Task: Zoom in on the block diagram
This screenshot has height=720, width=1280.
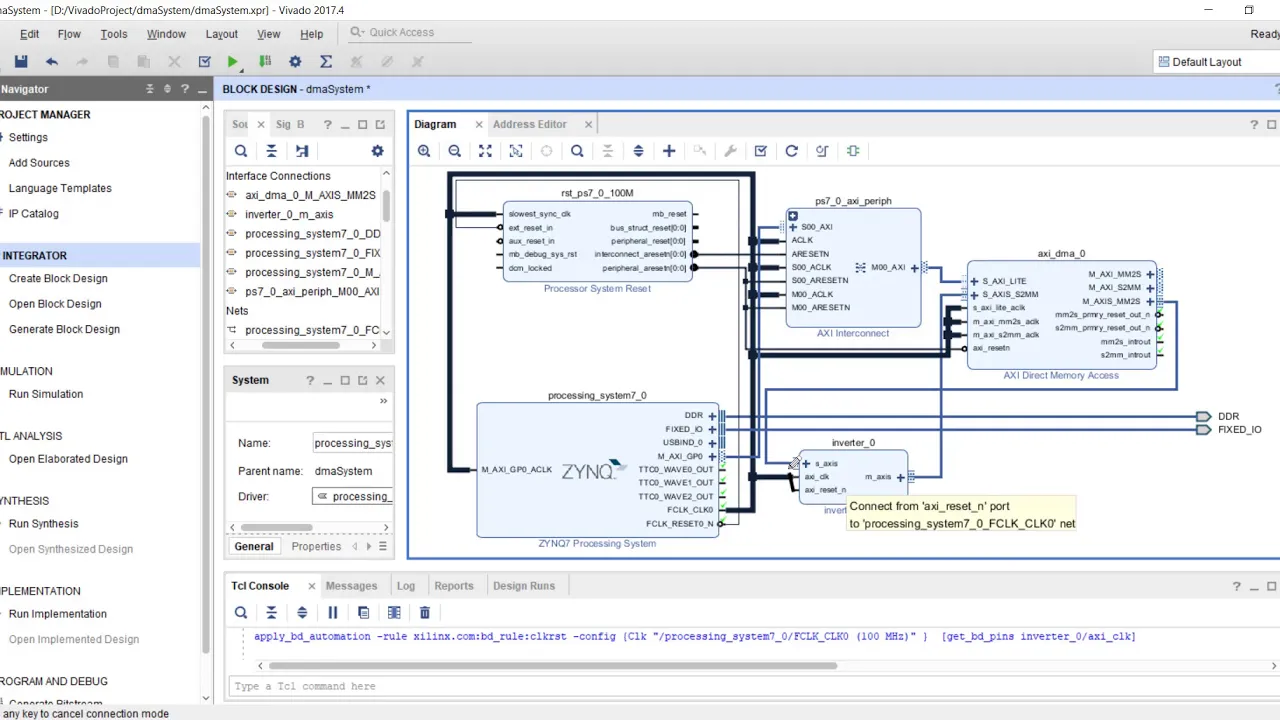Action: (x=424, y=151)
